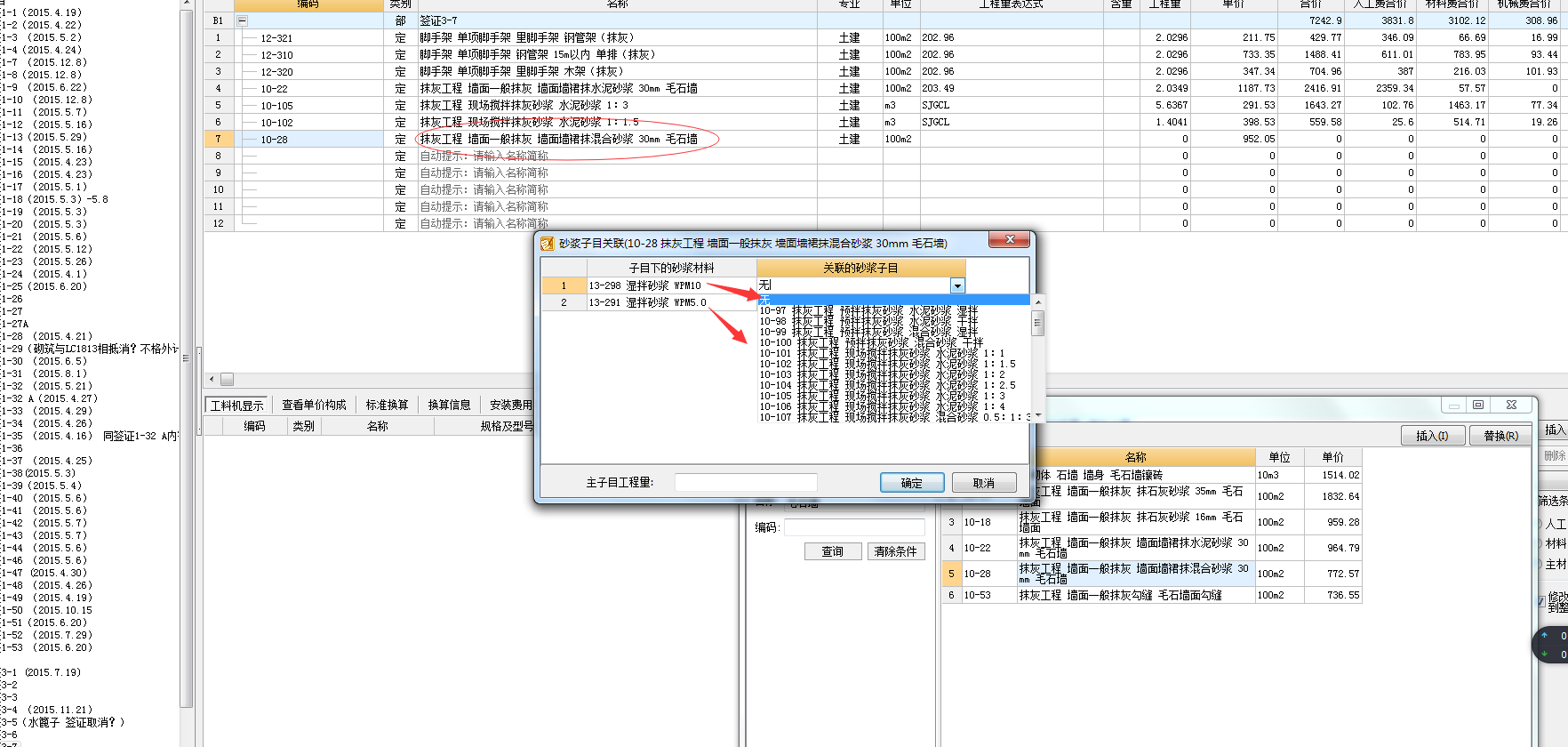Choose 10-99 预拌抹灰砂浆 混合砂浆 湿拌 from the list
Viewport: 1568px width, 747px height.
868,332
